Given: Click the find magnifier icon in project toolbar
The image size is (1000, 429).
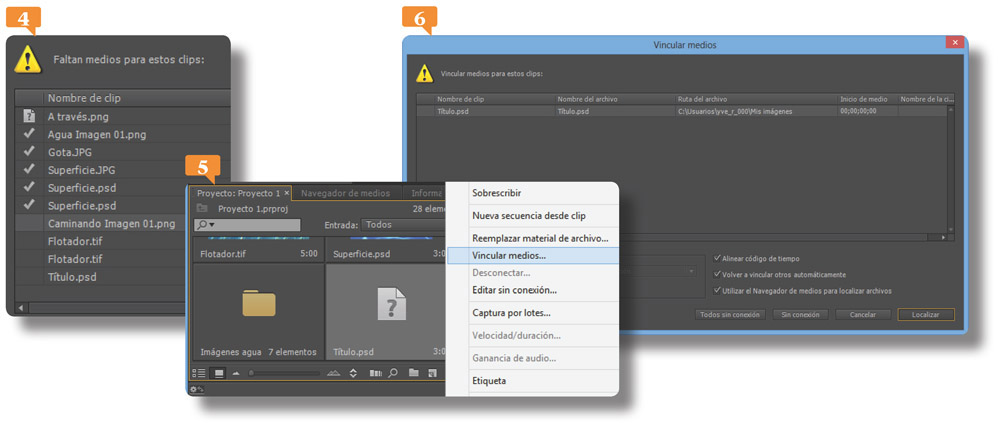Looking at the screenshot, I should (x=393, y=373).
